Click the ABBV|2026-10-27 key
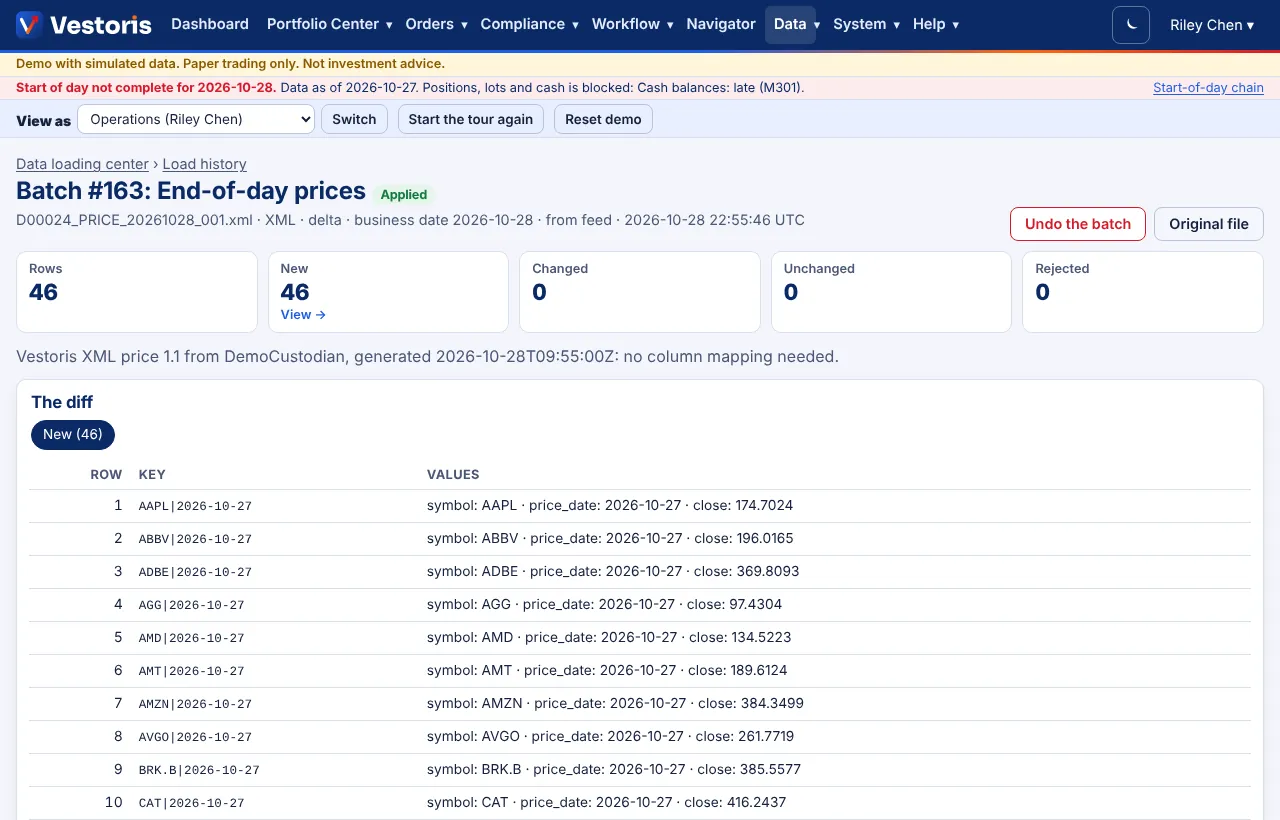This screenshot has width=1280, height=820. click(x=195, y=539)
